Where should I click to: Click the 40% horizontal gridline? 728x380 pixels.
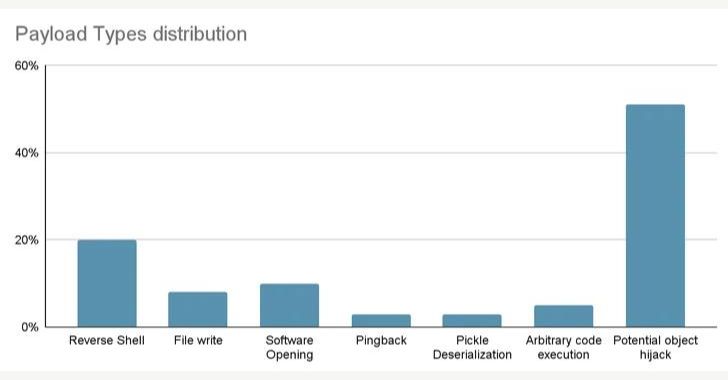point(381,153)
